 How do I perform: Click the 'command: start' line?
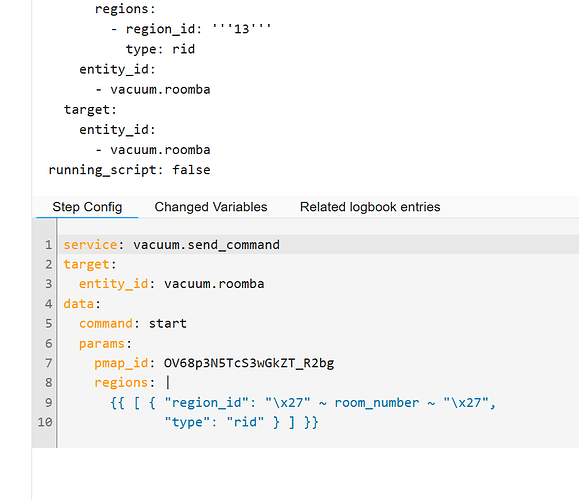(x=133, y=323)
